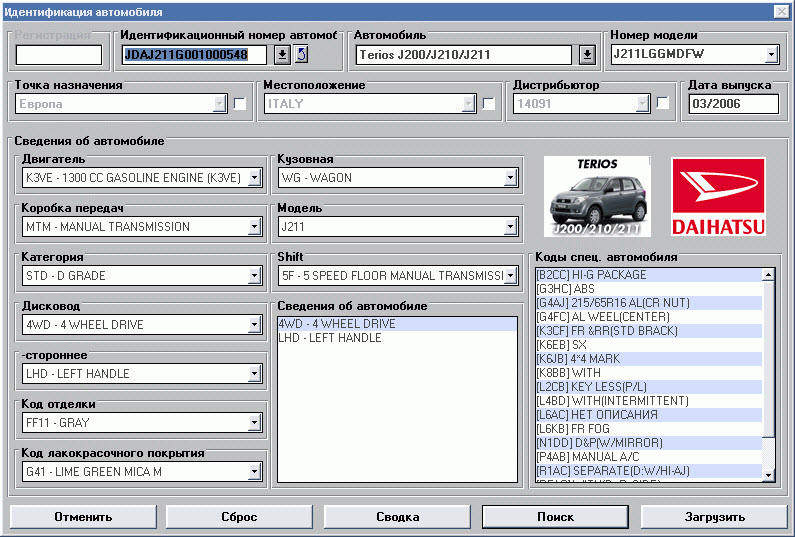Viewport: 795px width, 537px height.
Task: Select [L6KB] FR FOG spec code
Action: (x=648, y=429)
